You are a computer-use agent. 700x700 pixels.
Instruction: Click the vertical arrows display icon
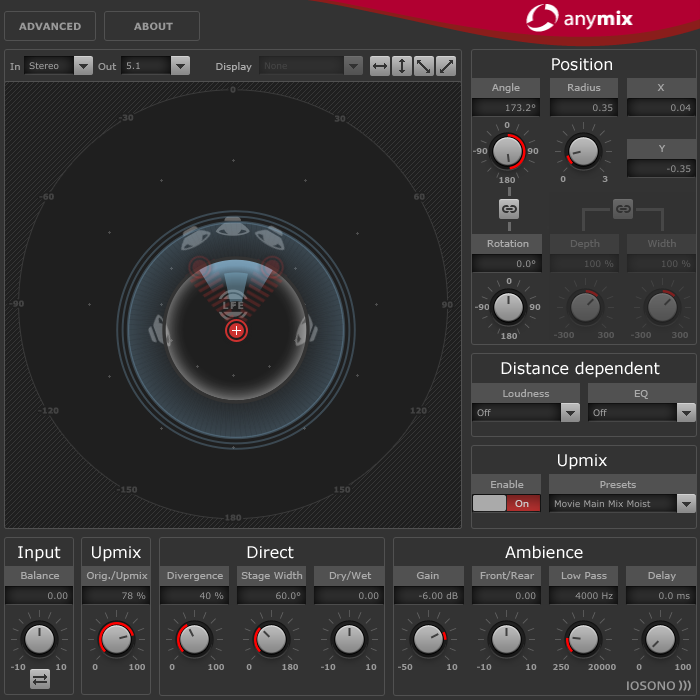[402, 66]
